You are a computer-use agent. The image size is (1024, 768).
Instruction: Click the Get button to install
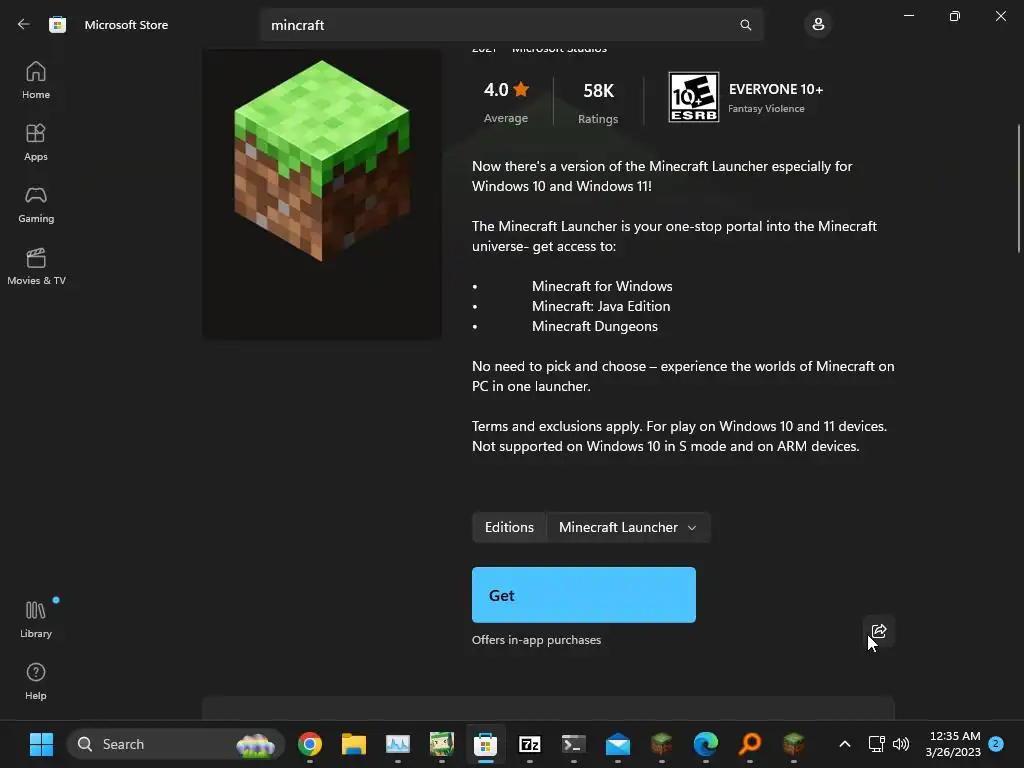(x=584, y=595)
